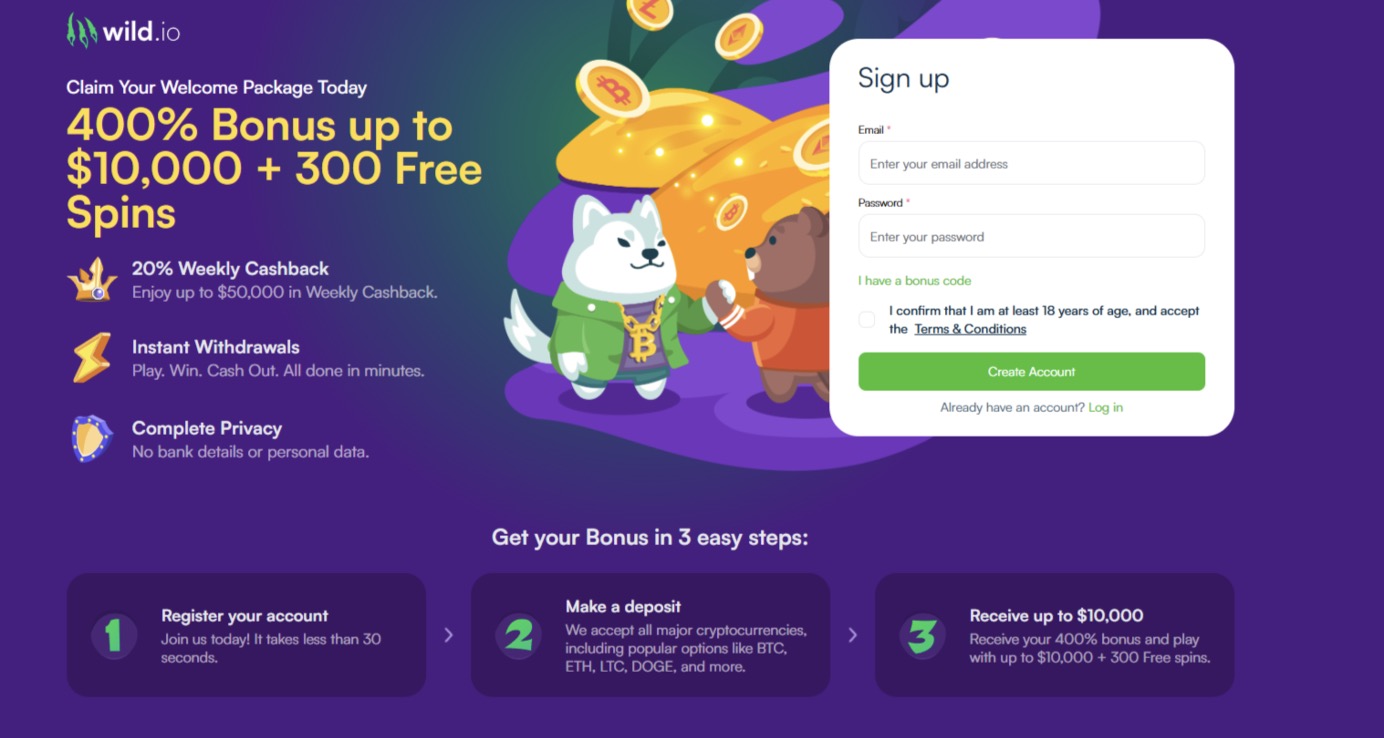Screen dimensions: 1384x738
Task: Click the lightning bolt Instant Withdrawals icon
Action: coord(92,358)
